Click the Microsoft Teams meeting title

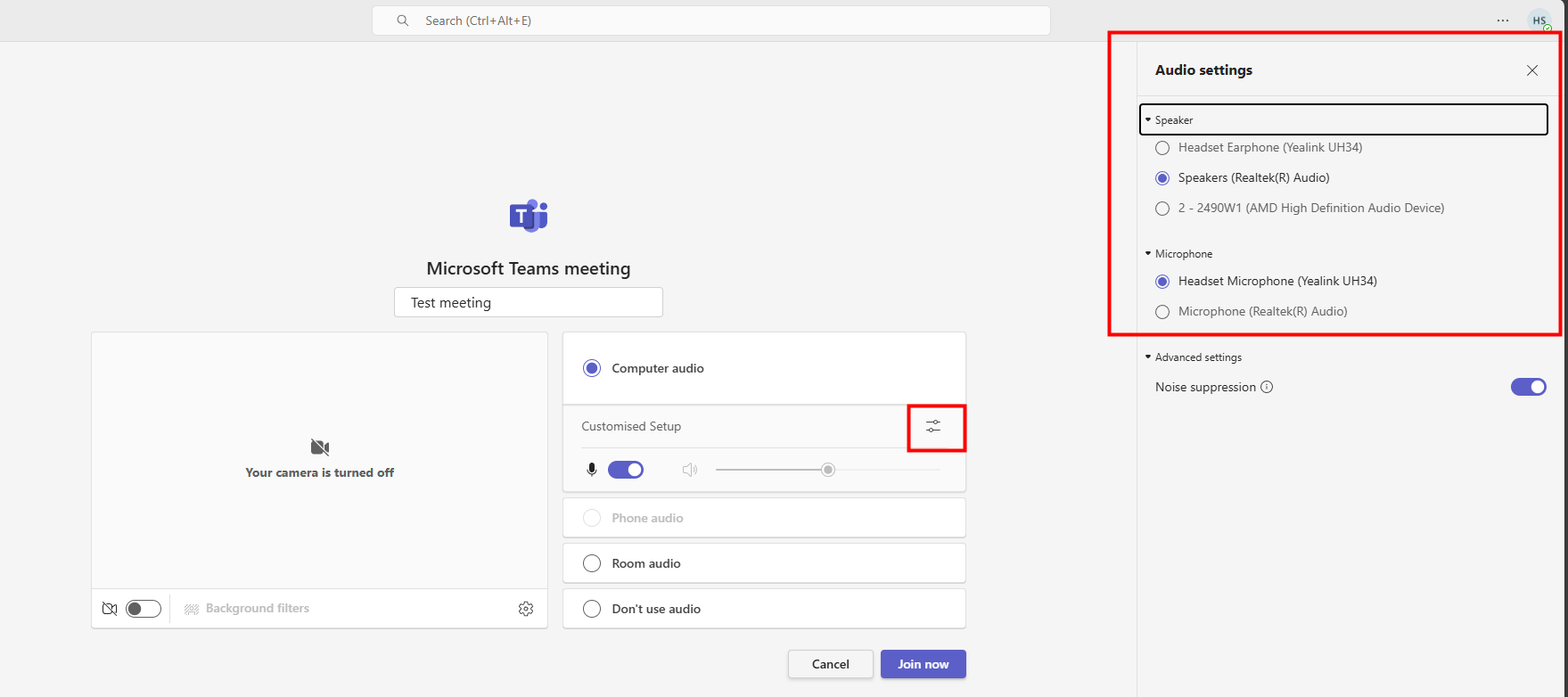pos(529,268)
